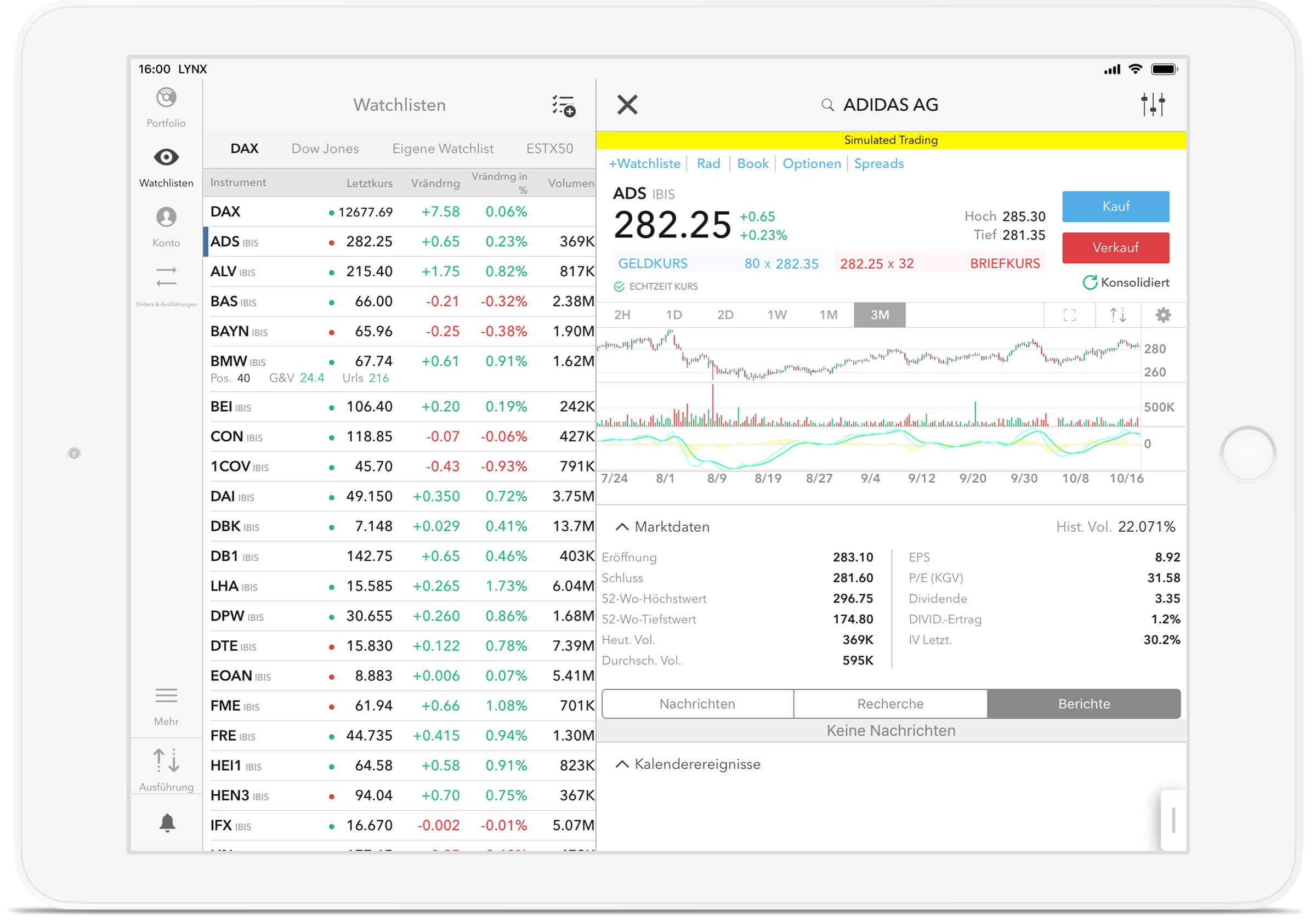
Task: Show the Nachrichten segment
Action: pos(697,704)
